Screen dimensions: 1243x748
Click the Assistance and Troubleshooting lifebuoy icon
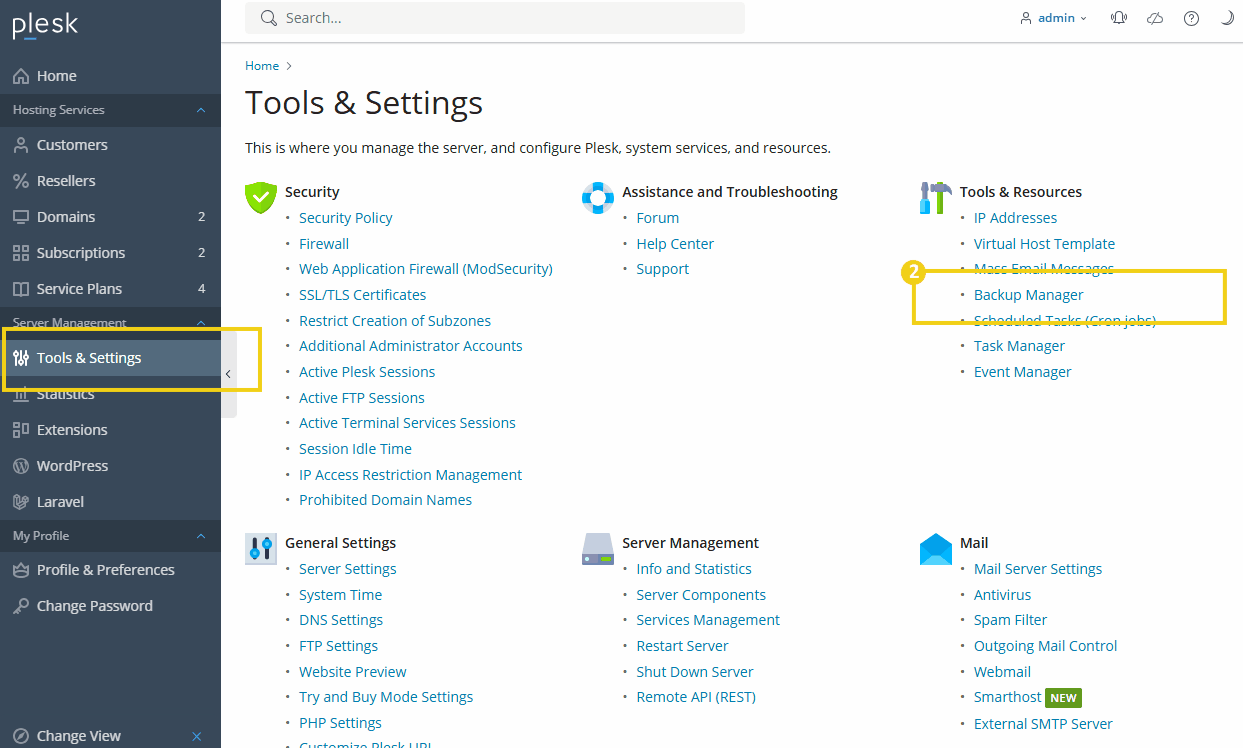click(x=598, y=197)
